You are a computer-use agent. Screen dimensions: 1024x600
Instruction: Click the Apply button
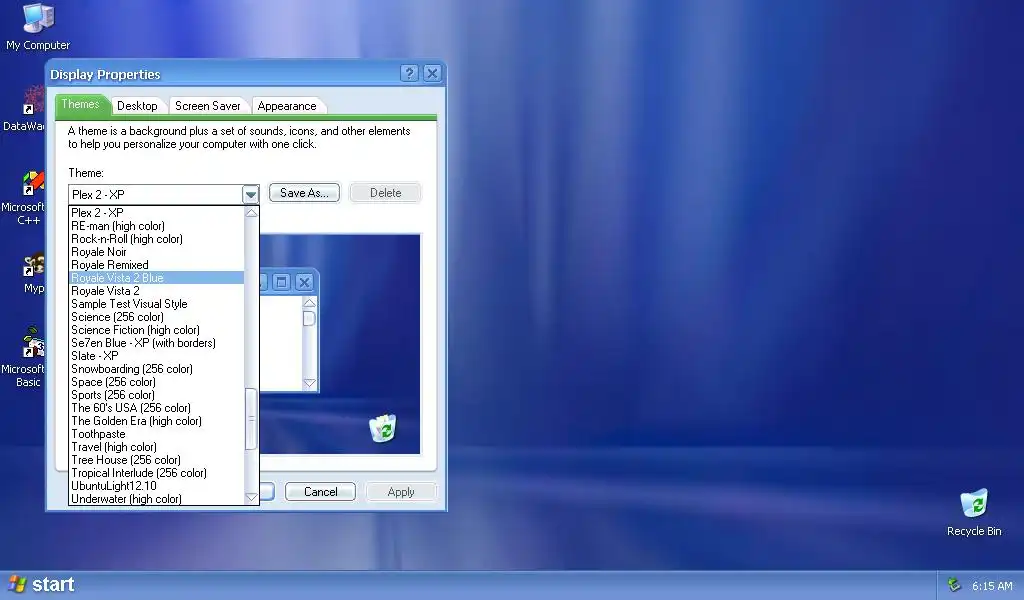tap(401, 492)
